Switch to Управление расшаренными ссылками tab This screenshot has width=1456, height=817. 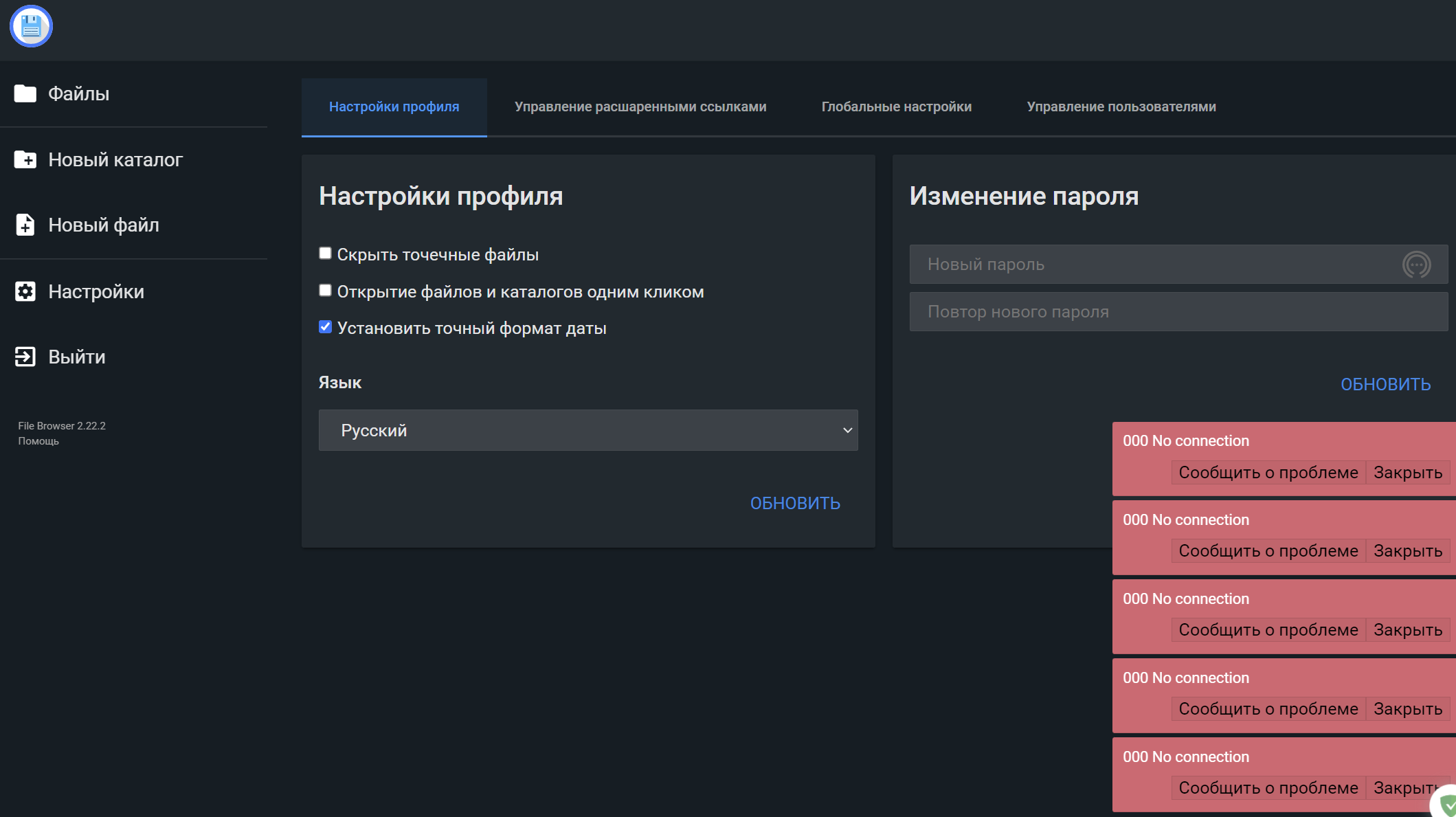pyautogui.click(x=640, y=107)
